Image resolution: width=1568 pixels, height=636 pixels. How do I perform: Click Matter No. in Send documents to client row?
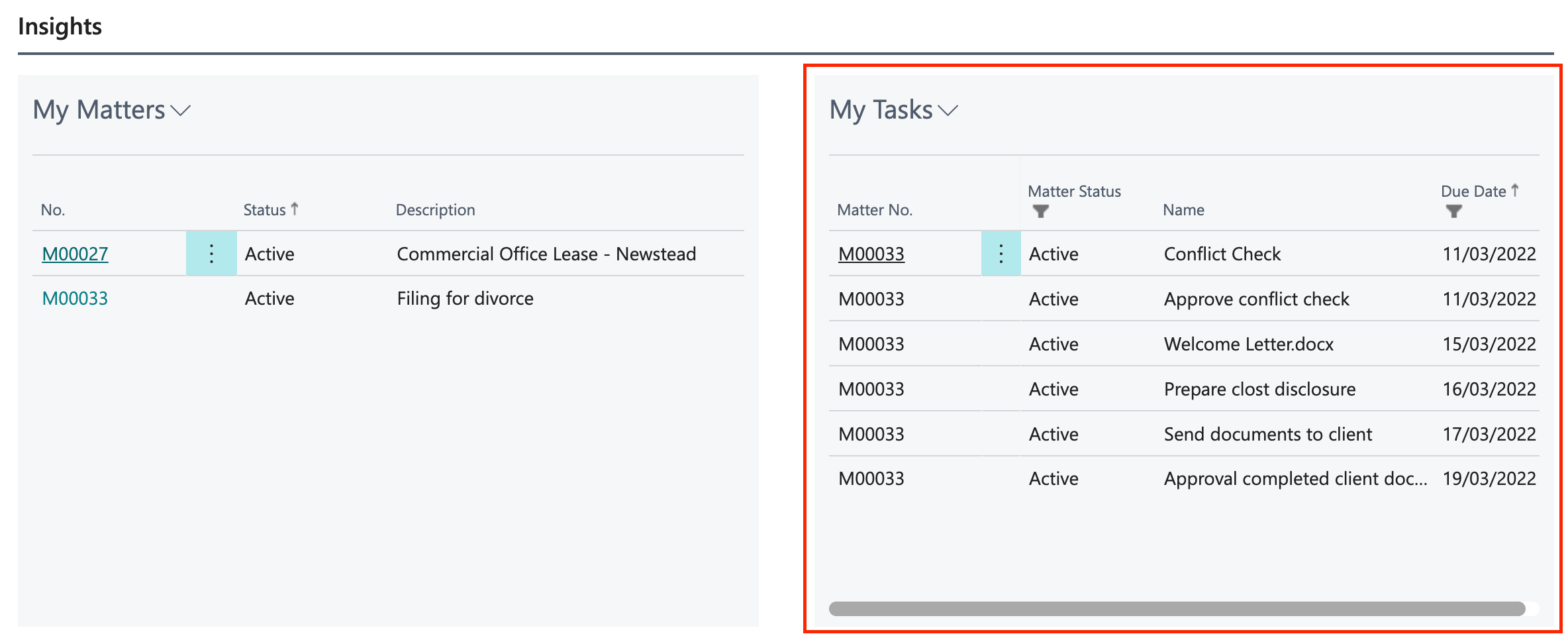click(871, 434)
